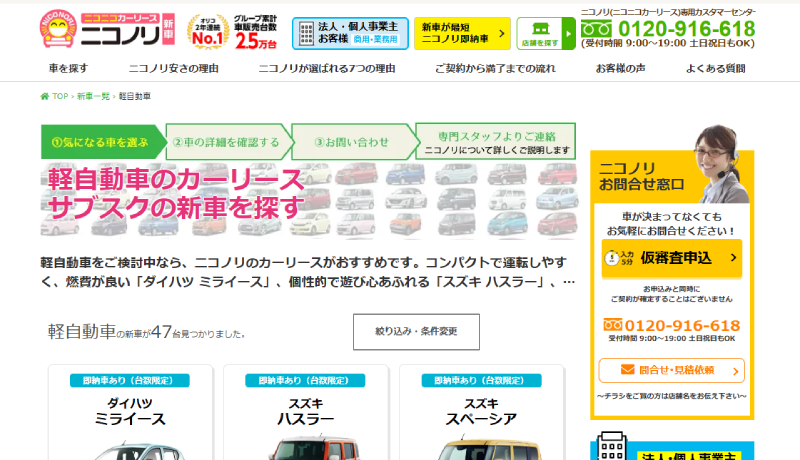Open the 車を探す menu

click(x=68, y=68)
